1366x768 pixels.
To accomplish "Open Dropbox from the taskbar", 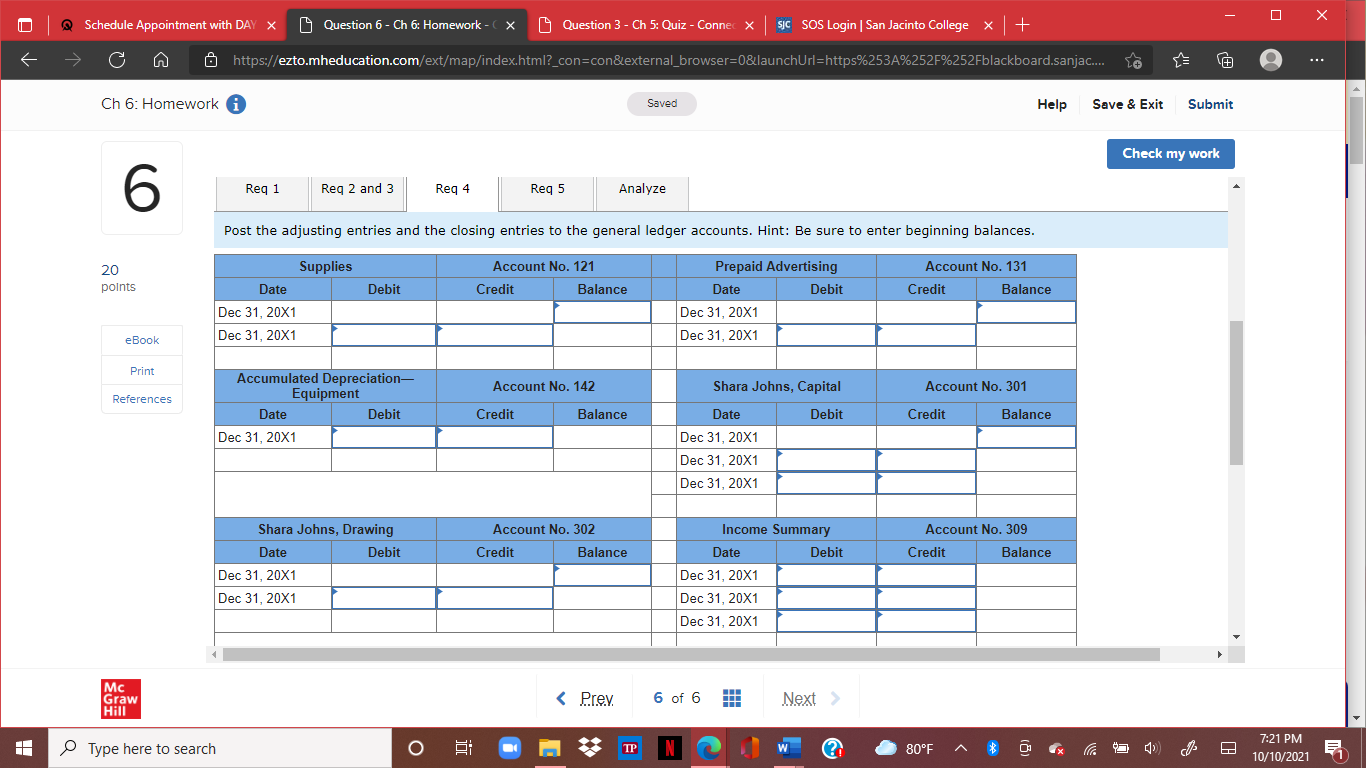I will click(591, 748).
